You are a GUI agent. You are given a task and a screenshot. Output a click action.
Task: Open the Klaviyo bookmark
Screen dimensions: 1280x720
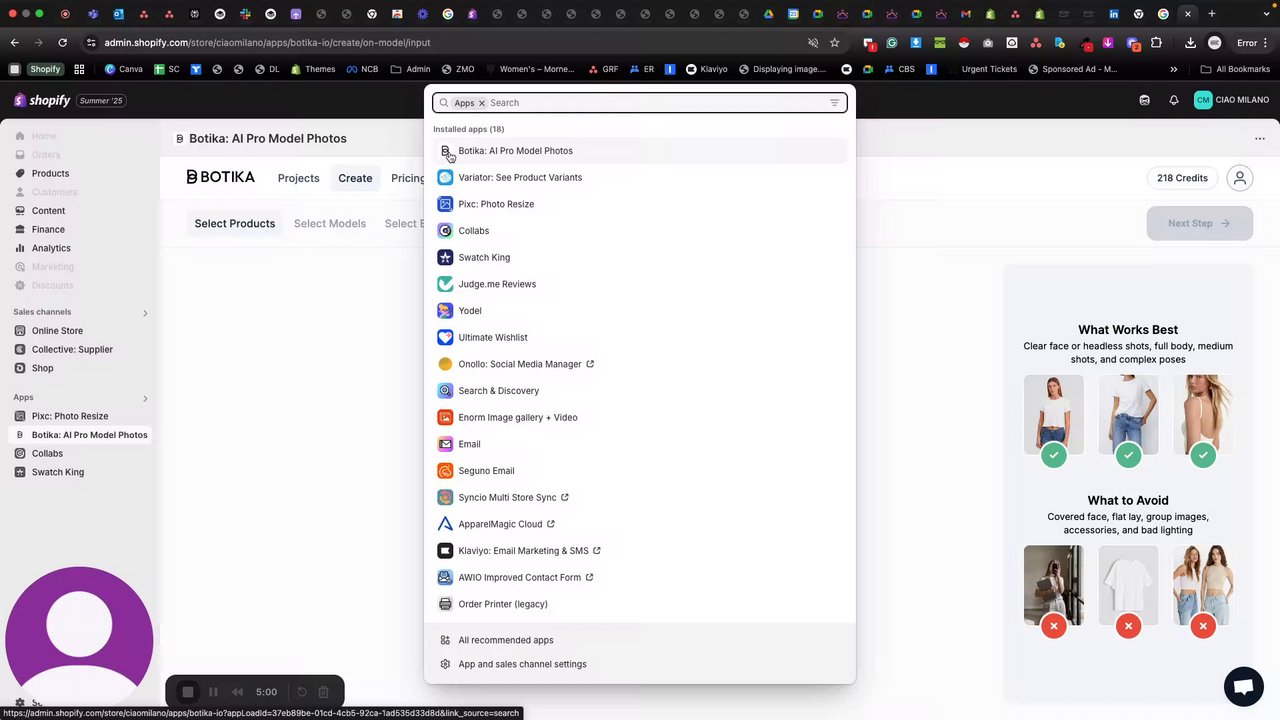[706, 70]
